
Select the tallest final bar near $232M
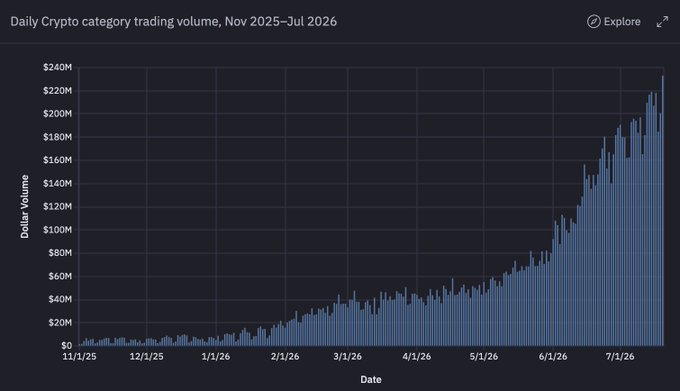click(663, 211)
